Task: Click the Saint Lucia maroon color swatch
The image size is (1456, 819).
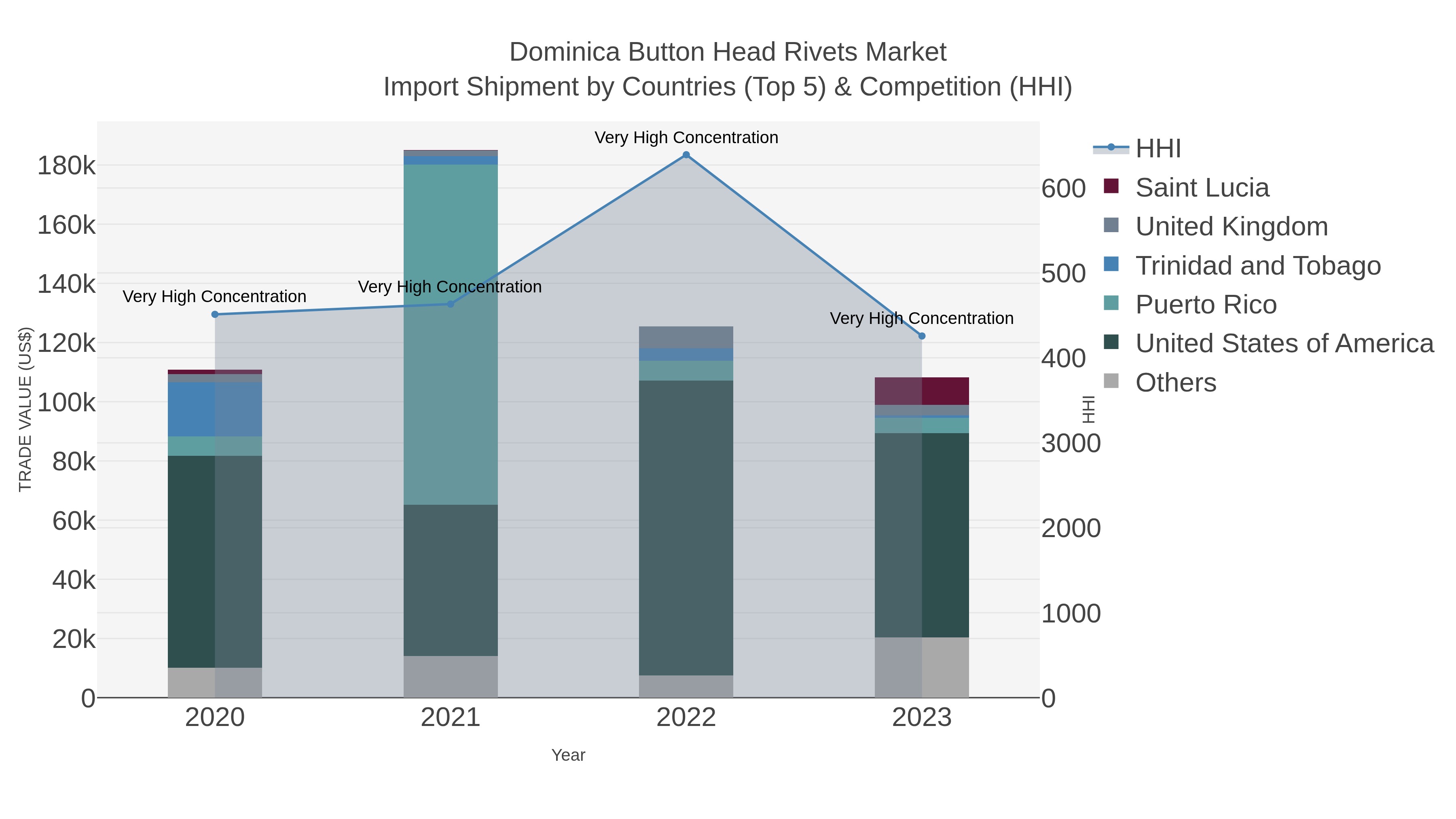Action: [x=1111, y=186]
